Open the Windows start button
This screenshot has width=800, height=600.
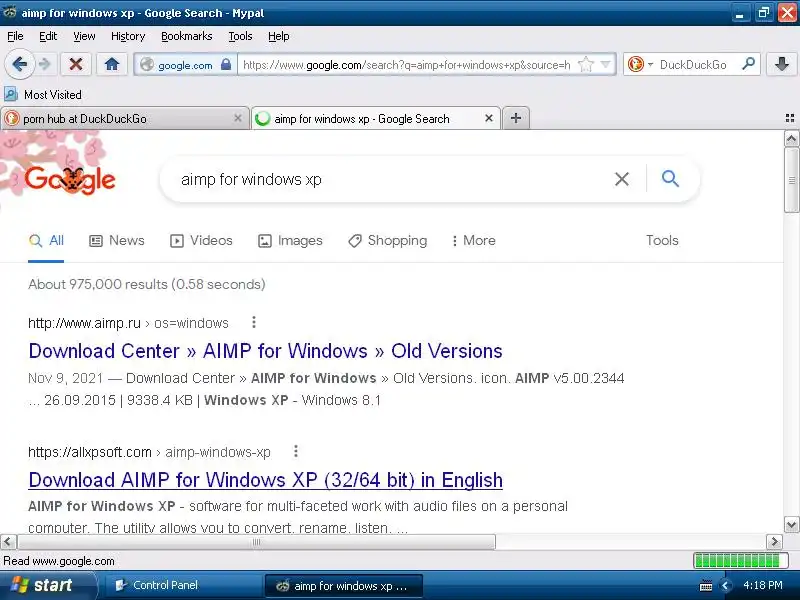pos(47,585)
